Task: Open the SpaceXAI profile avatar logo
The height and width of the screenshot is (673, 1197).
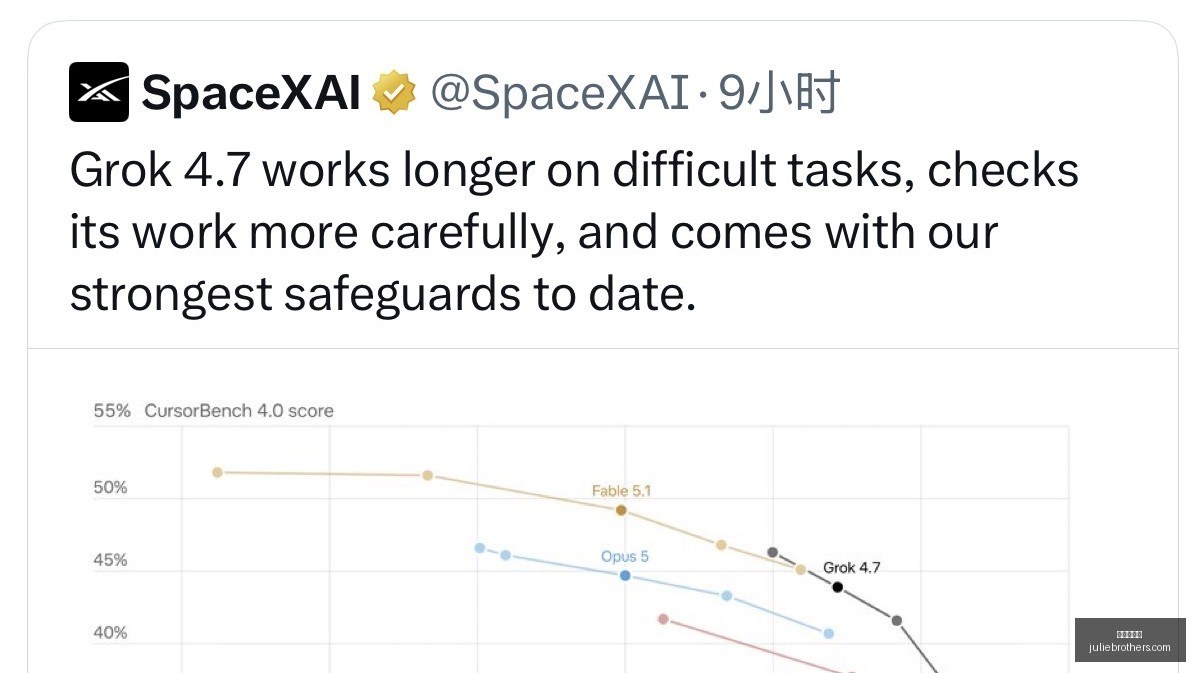Action: coord(98,92)
